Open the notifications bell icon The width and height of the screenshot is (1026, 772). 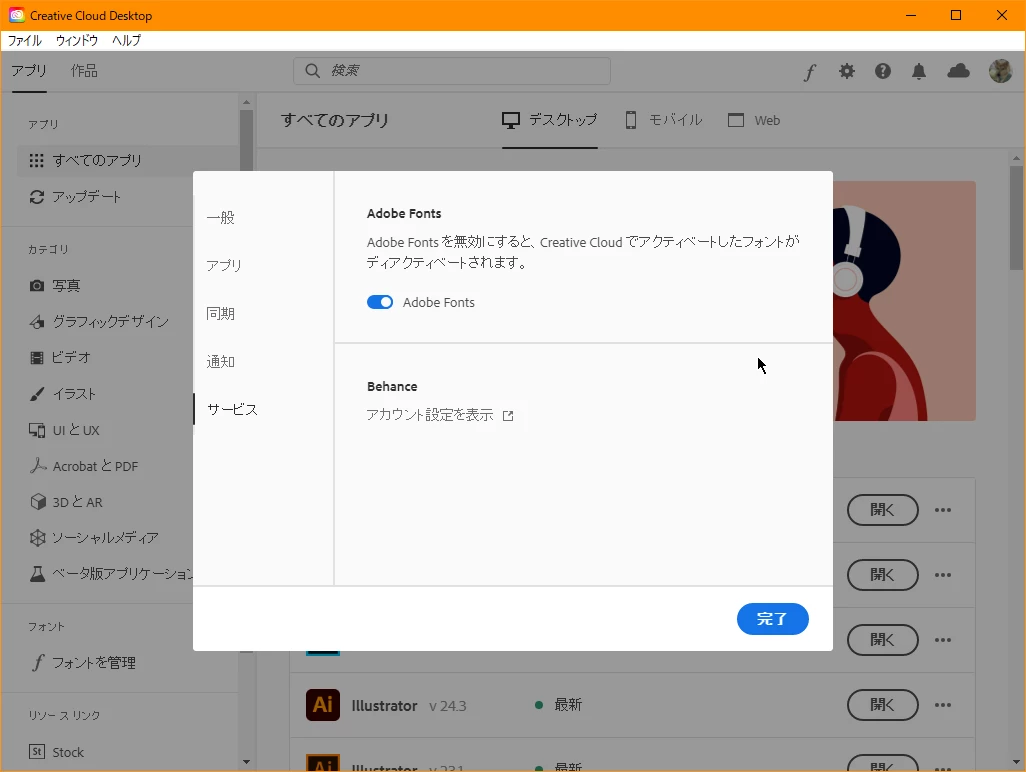tap(919, 71)
